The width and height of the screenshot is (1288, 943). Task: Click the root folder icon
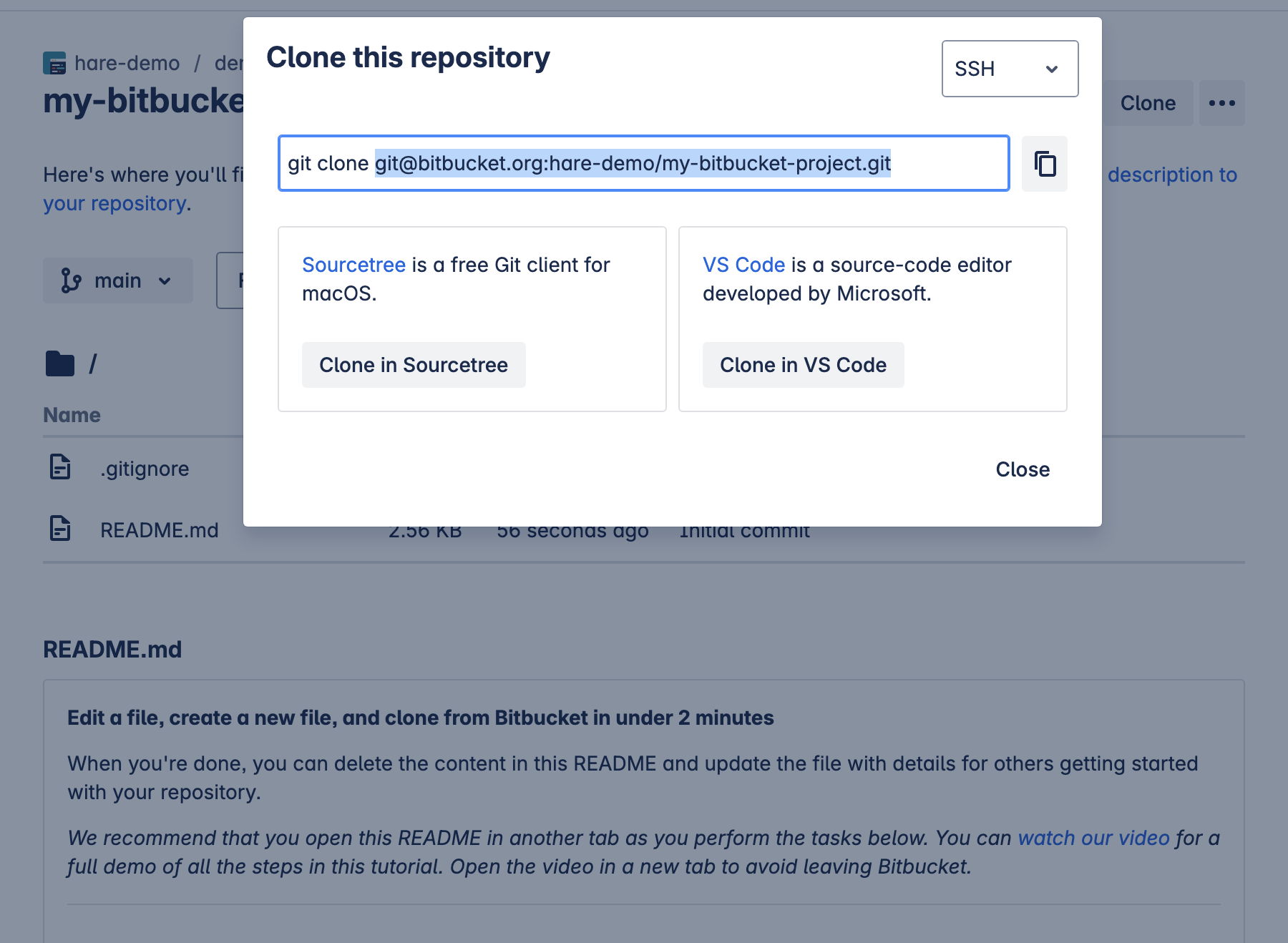click(x=60, y=363)
